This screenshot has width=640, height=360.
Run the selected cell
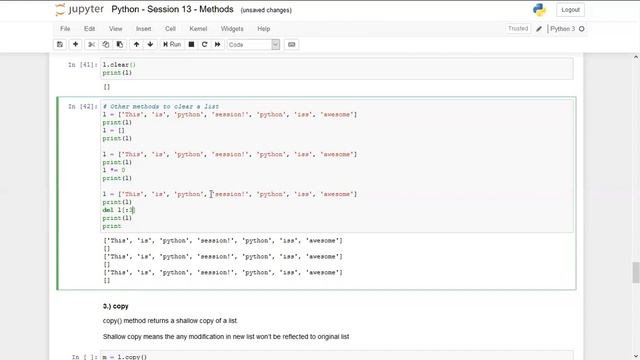point(172,44)
